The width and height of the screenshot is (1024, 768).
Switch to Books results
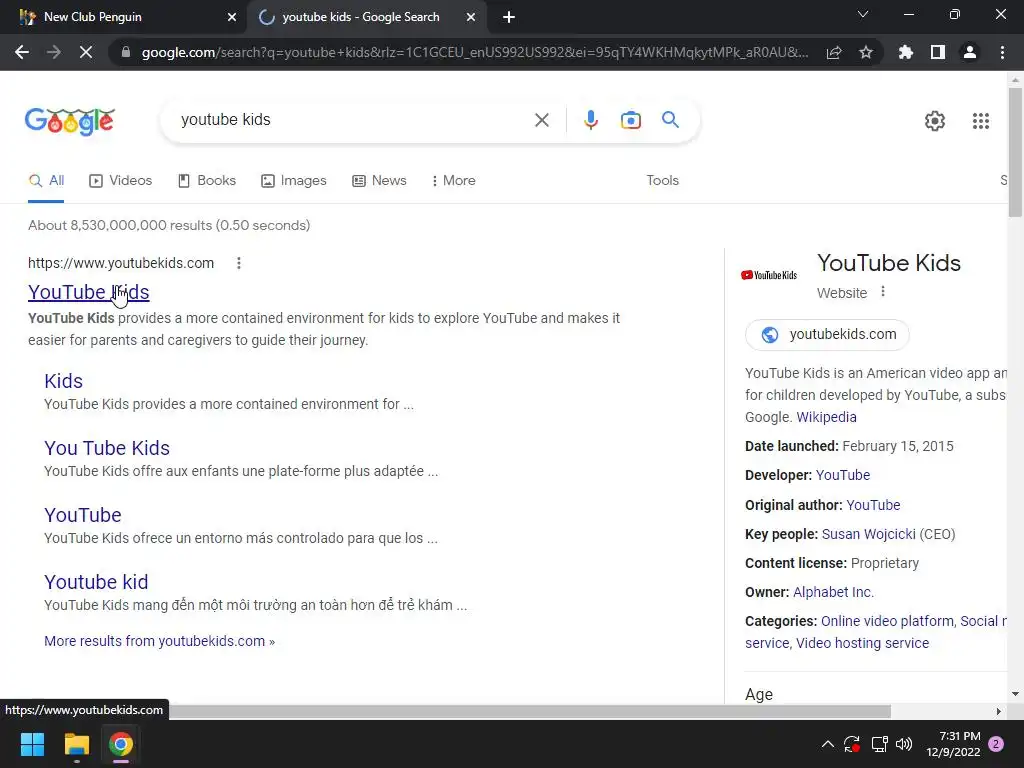click(207, 181)
